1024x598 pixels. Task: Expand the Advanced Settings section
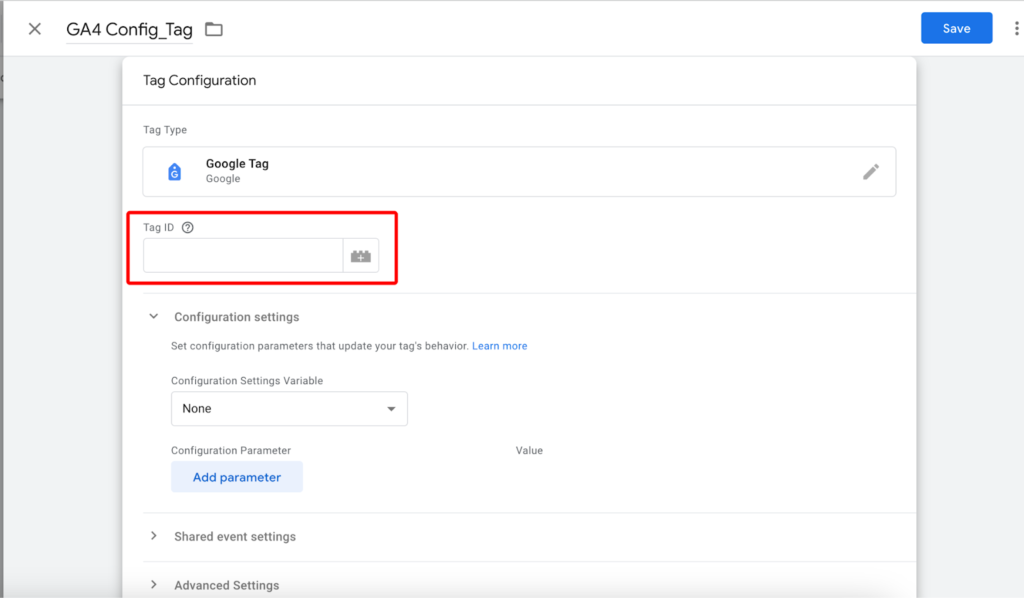click(153, 585)
